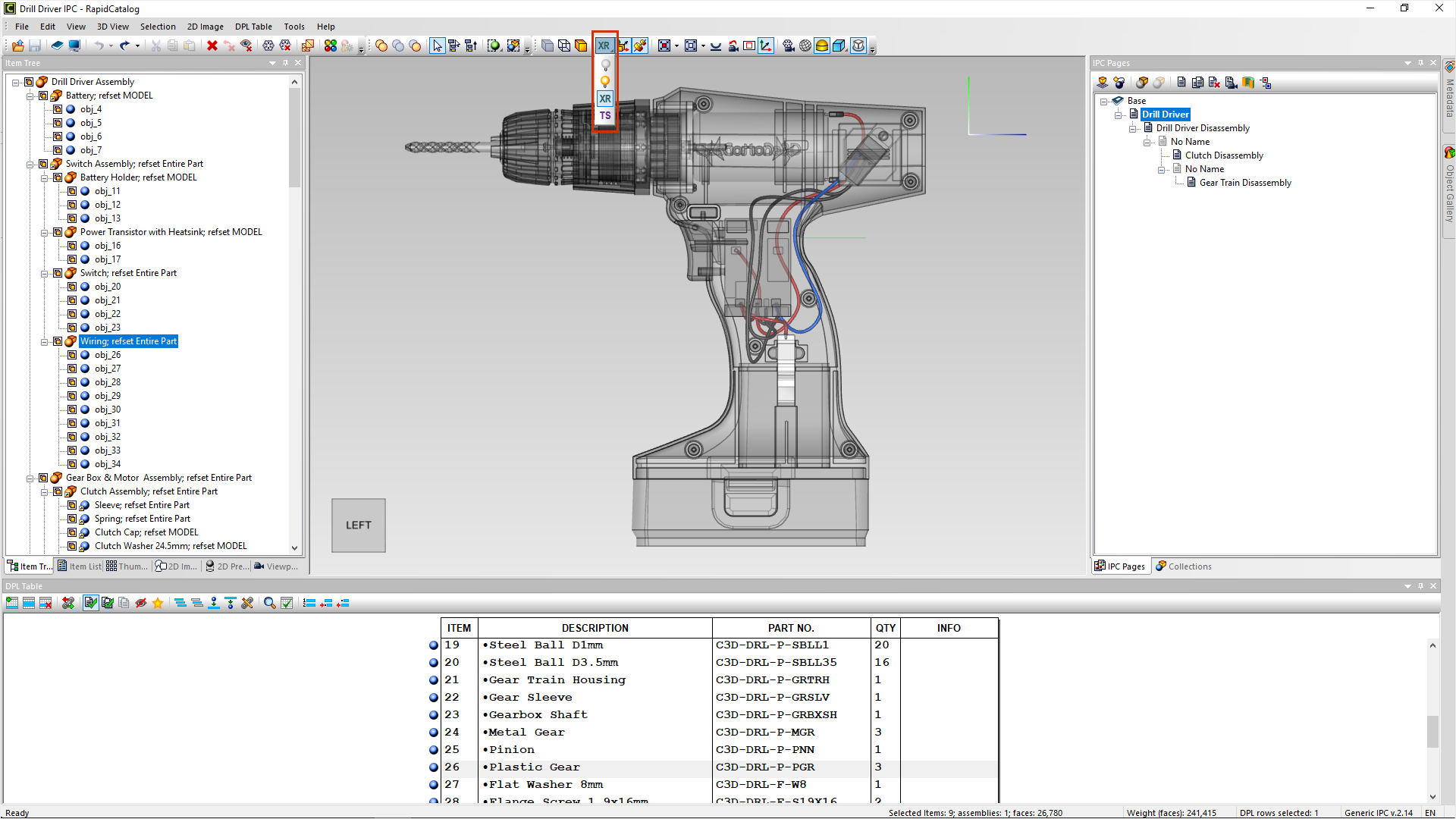Toggle checkbox beside Drill Driver Assembly
The width and height of the screenshot is (1456, 819).
(x=29, y=82)
